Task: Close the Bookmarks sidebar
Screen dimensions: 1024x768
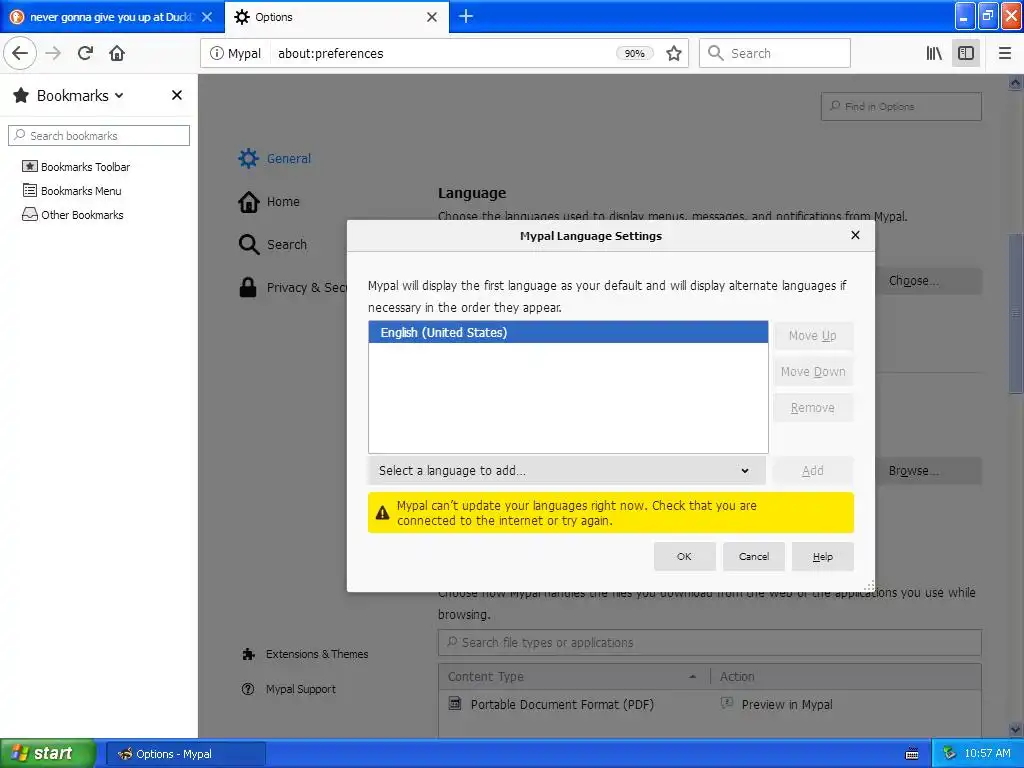Action: point(176,95)
